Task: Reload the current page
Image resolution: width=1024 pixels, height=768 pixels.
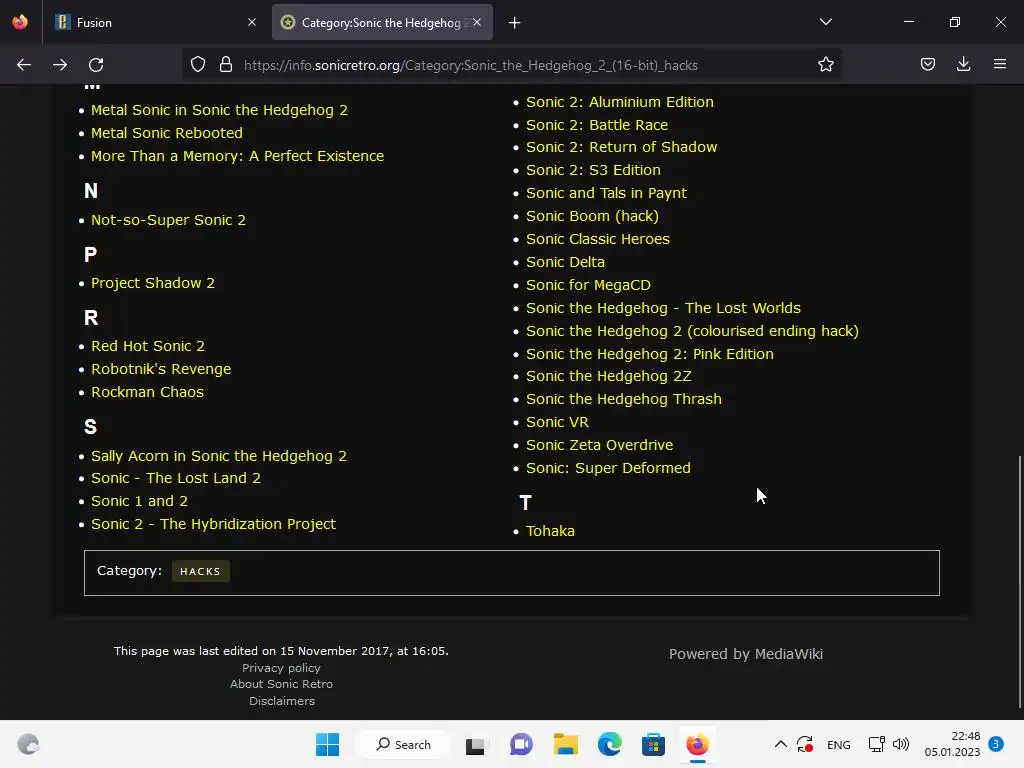Action: (96, 65)
